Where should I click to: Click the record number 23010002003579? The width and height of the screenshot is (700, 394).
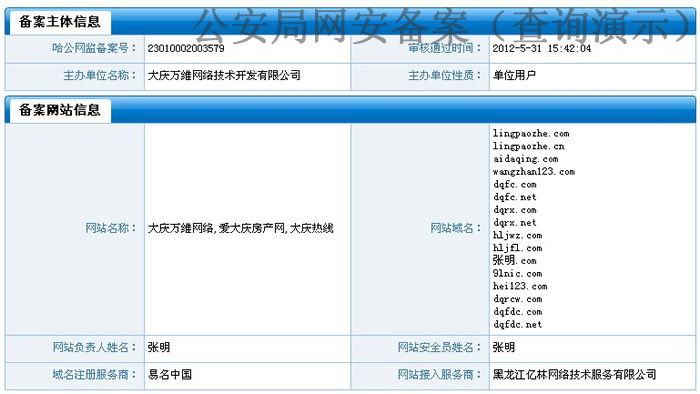186,48
